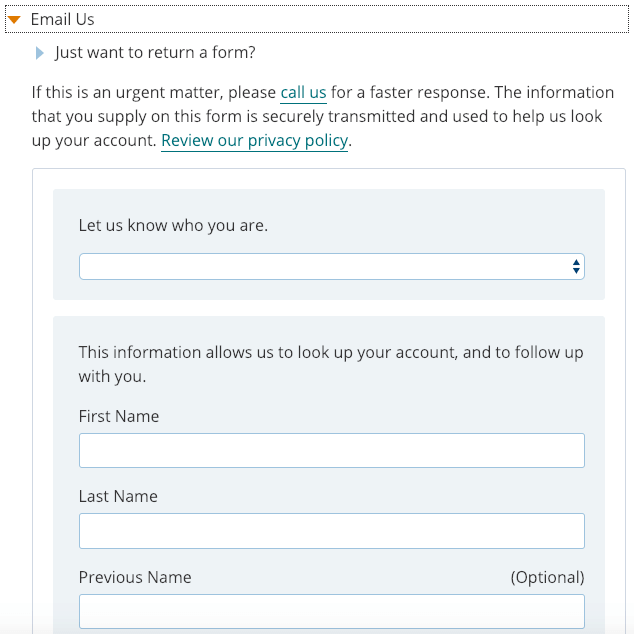
Task: Click the up-down arrows on the select box
Action: tap(576, 266)
